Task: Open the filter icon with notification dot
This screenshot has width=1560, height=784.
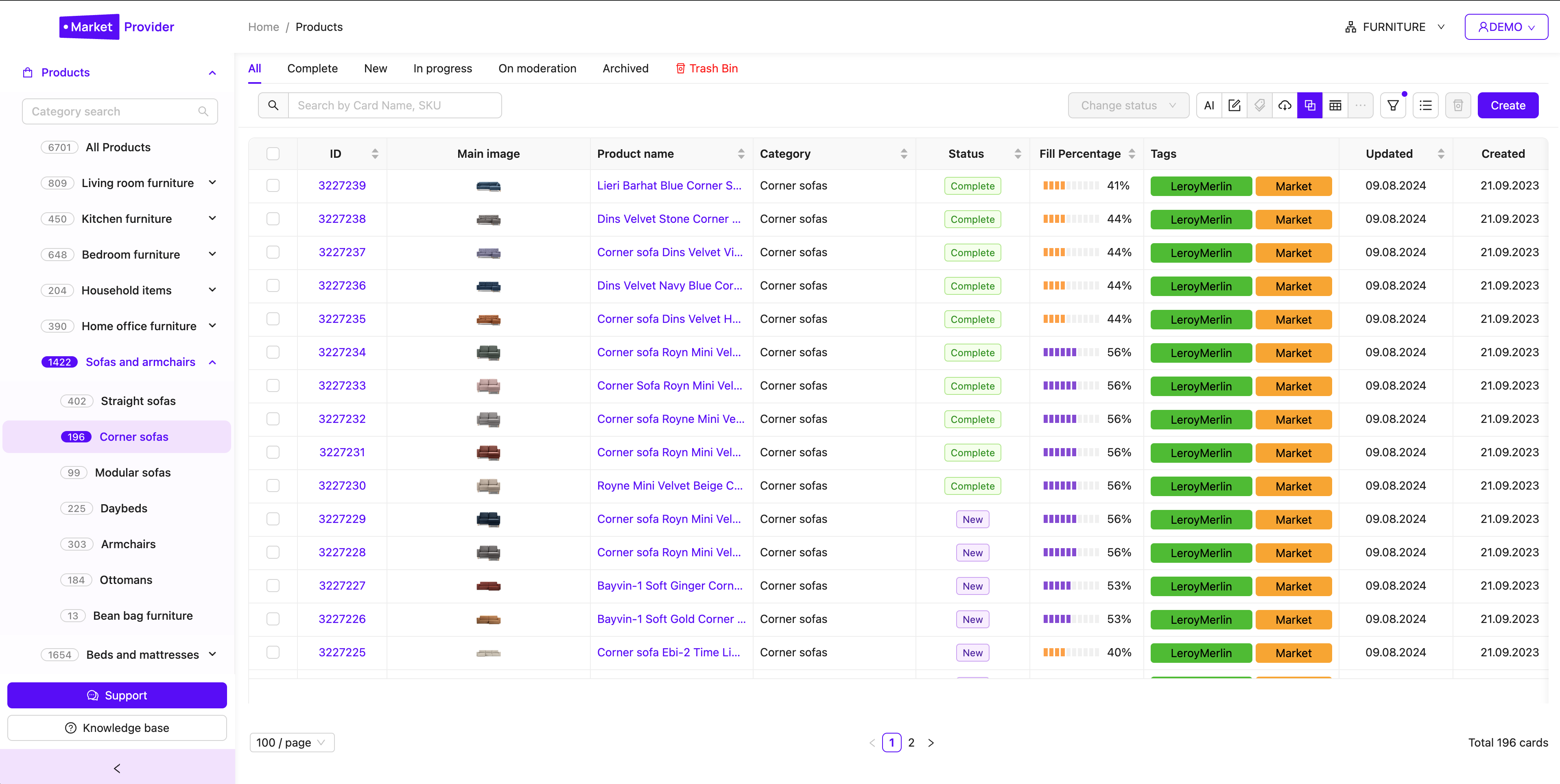Action: click(1393, 105)
